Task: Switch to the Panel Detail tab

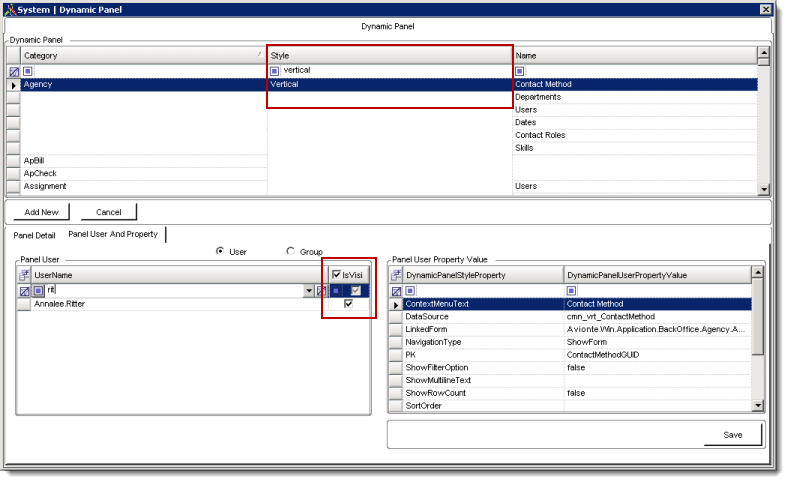Action: [x=34, y=235]
